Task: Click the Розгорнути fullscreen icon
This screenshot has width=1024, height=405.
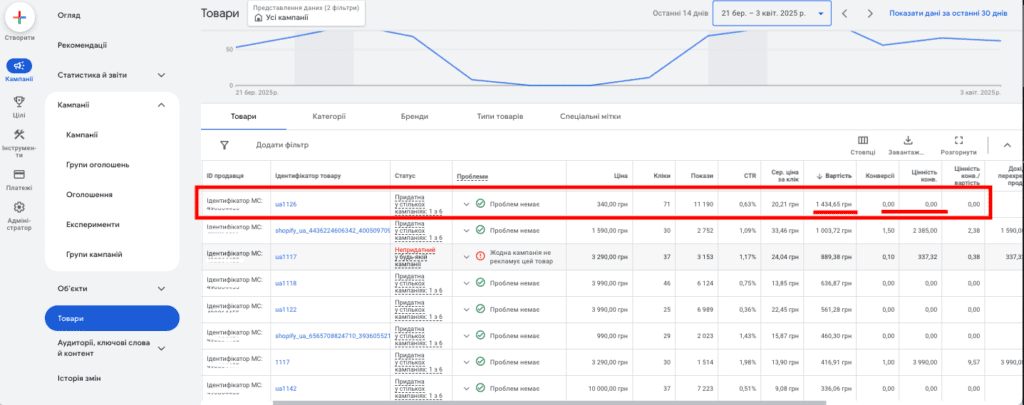Action: (959, 140)
